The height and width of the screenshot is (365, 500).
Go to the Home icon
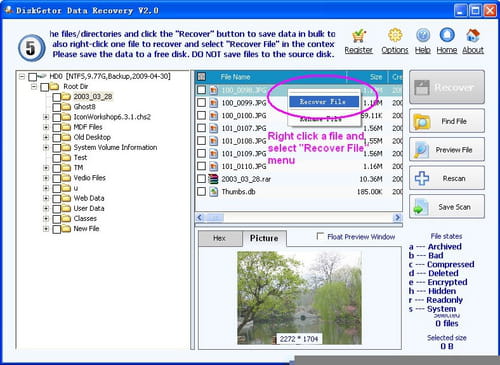(447, 35)
